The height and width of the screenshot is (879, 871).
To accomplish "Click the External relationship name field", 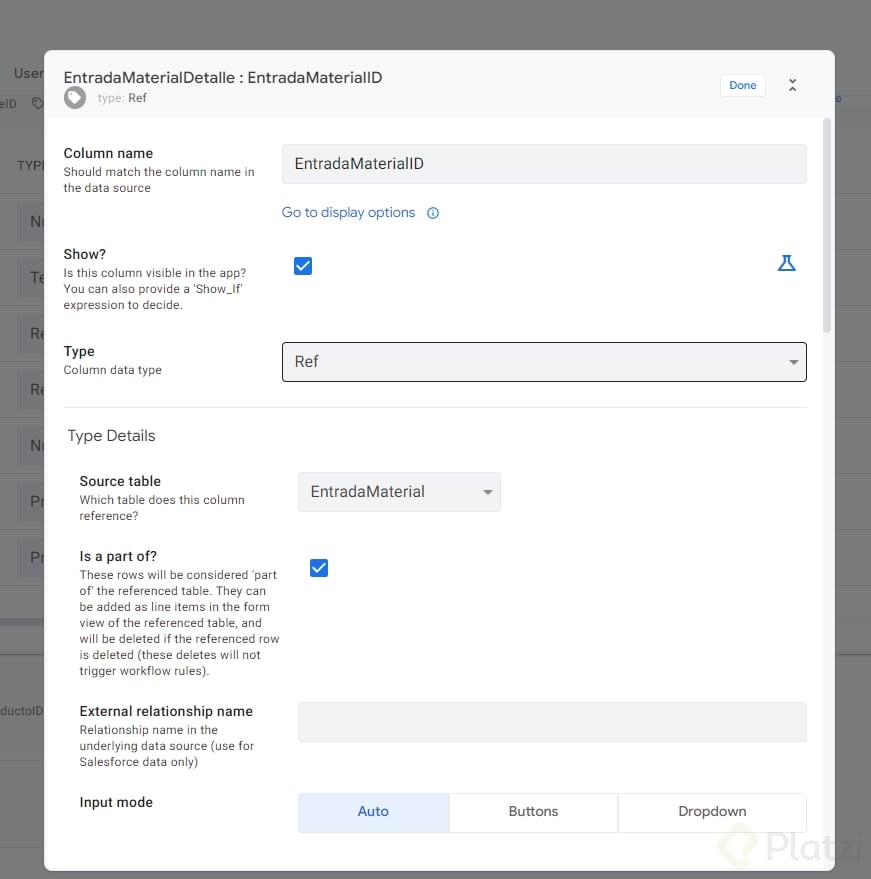I will click(x=552, y=721).
